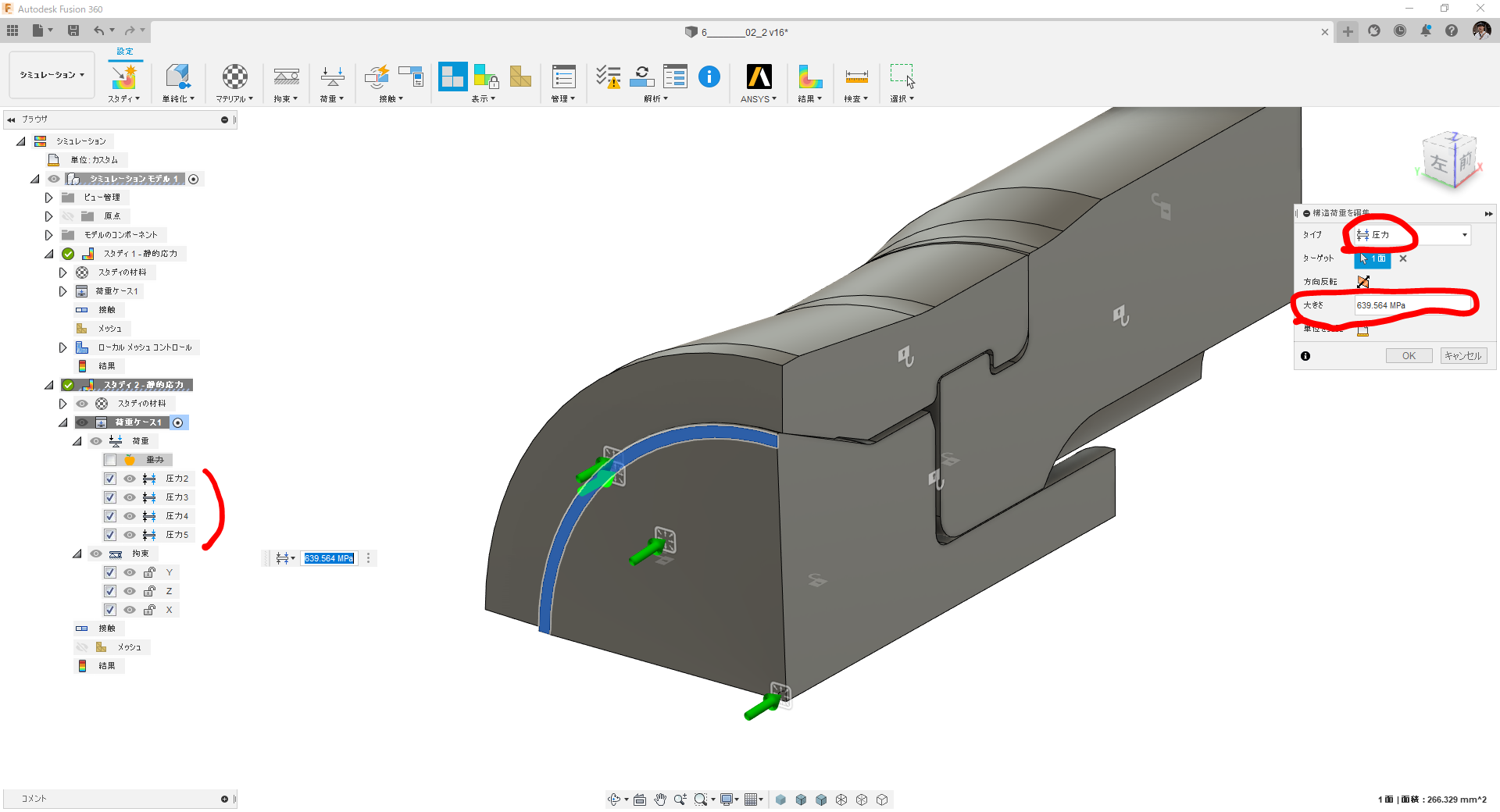The width and height of the screenshot is (1500, 812).
Task: Open the Study (スタディ) tool icon
Action: click(124, 77)
